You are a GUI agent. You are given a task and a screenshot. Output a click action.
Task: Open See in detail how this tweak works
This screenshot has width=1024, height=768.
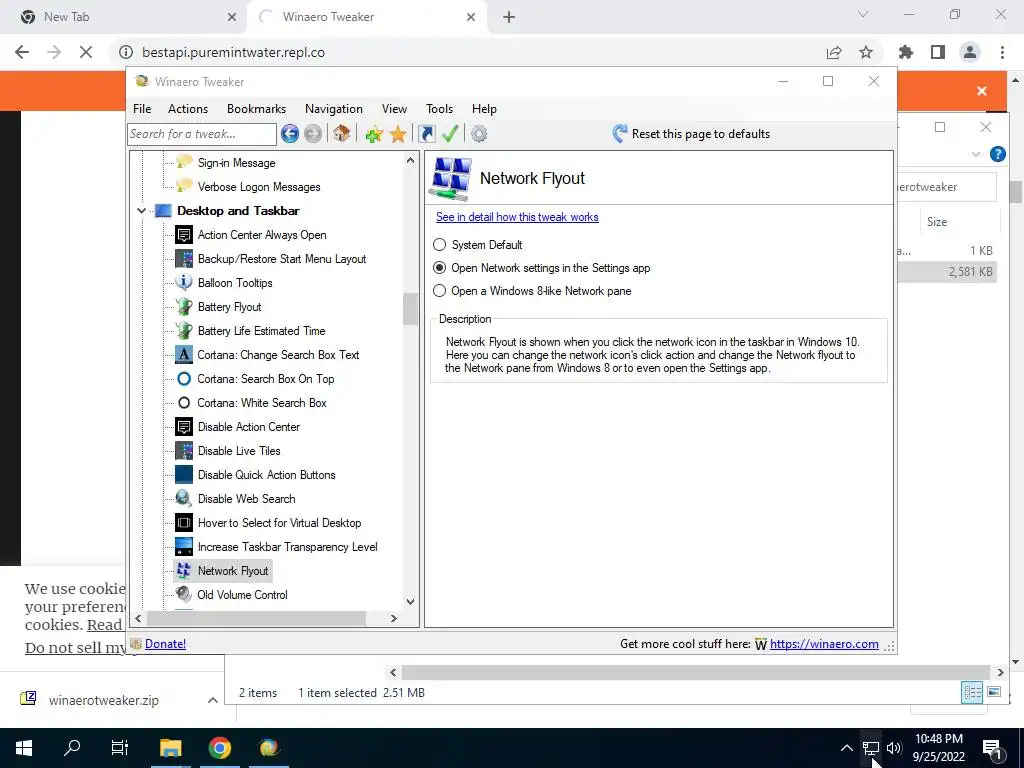point(517,217)
